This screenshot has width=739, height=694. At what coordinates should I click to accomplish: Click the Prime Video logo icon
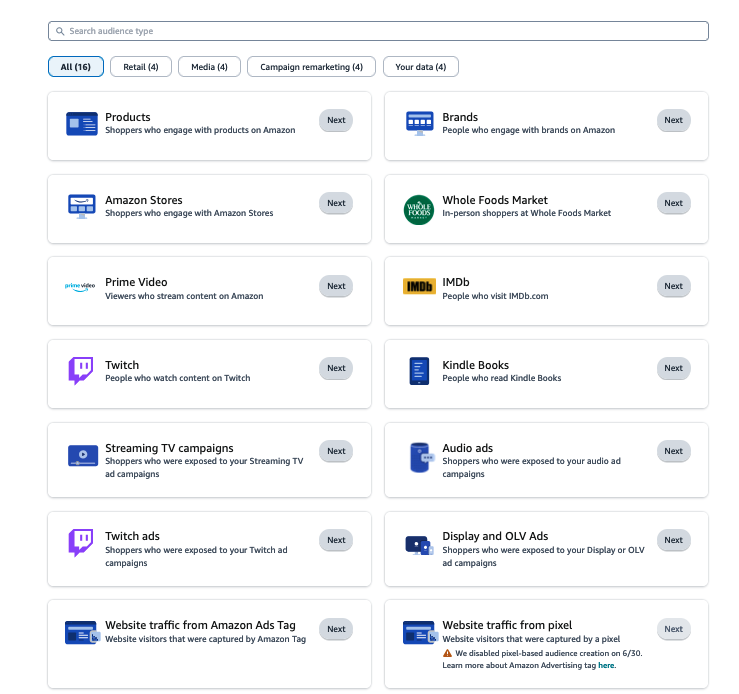click(80, 286)
